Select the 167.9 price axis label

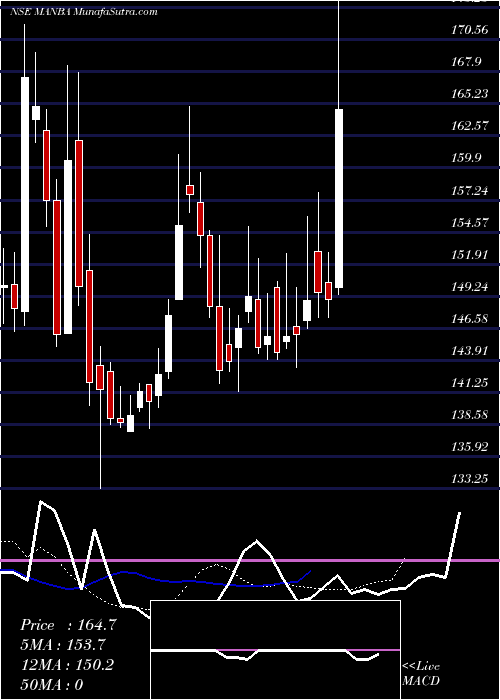[x=466, y=62]
